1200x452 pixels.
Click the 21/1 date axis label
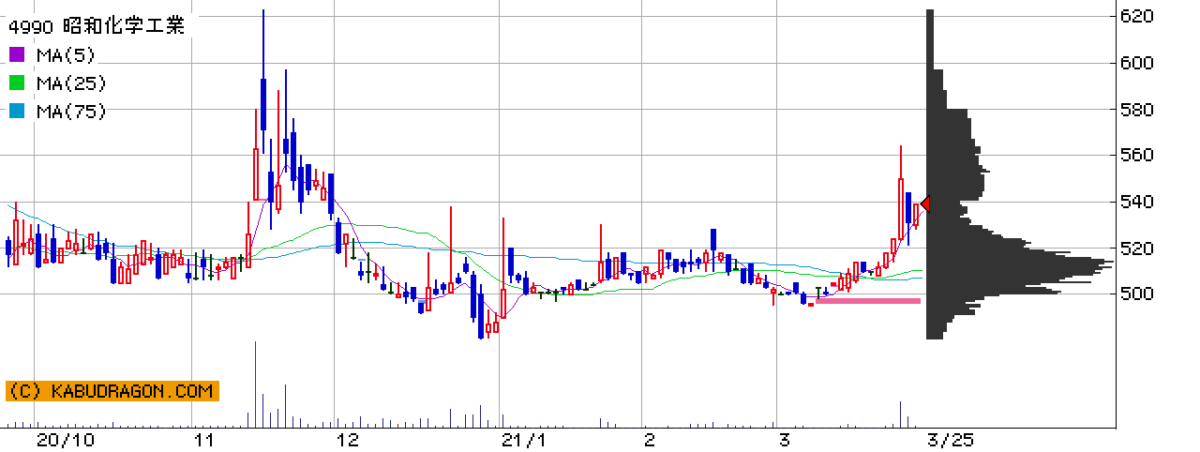pos(526,439)
